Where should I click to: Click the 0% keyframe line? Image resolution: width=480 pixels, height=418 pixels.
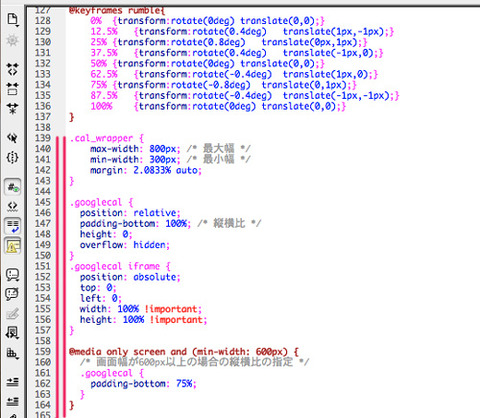click(x=207, y=21)
